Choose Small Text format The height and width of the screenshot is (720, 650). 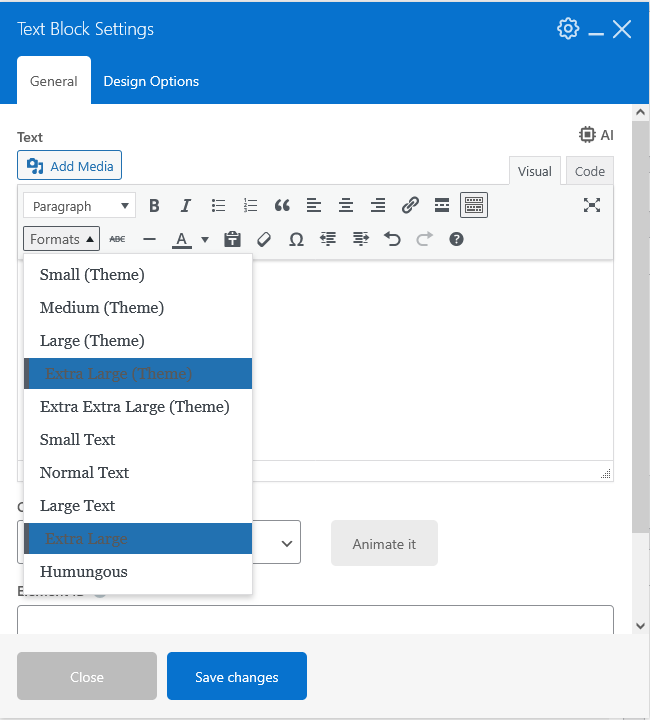[x=138, y=439]
